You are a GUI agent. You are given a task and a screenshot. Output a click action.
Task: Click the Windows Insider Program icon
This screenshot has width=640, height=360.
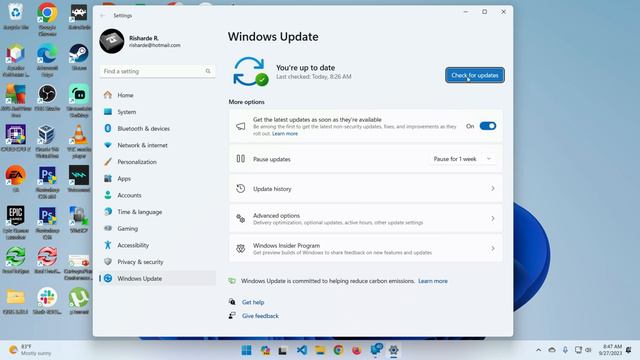241,249
